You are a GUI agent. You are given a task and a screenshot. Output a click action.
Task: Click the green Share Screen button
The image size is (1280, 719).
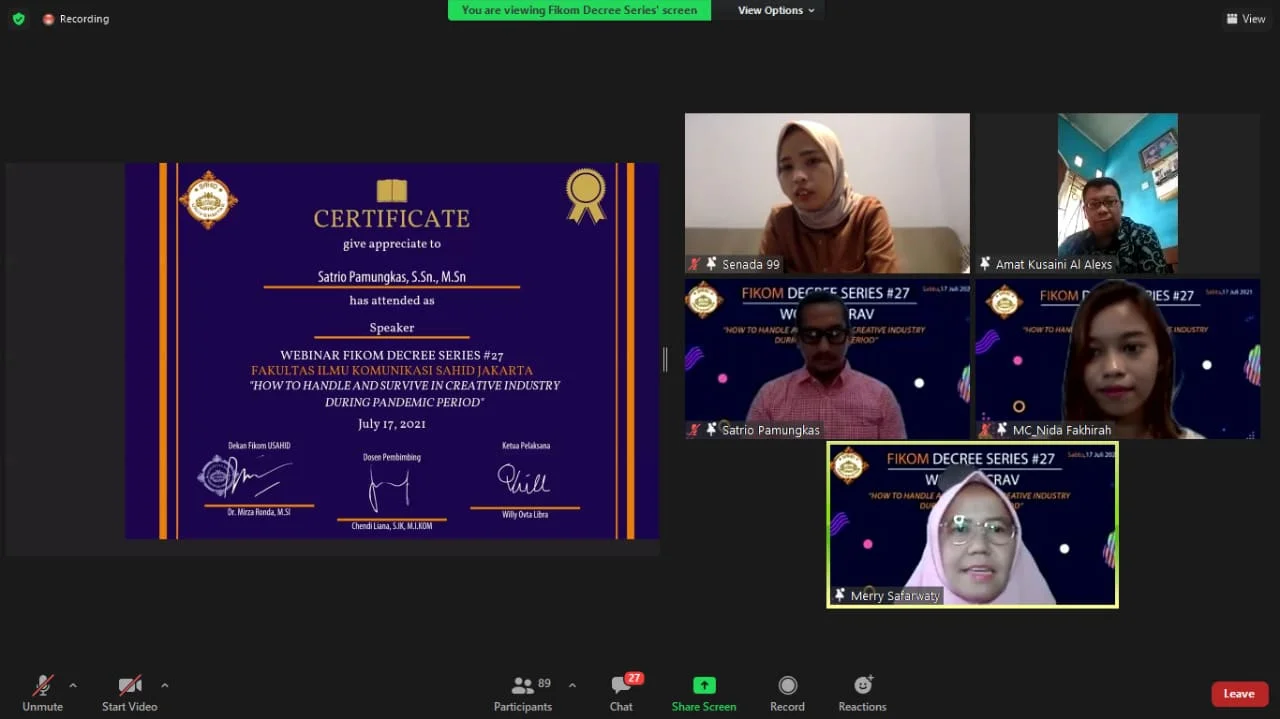[704, 693]
